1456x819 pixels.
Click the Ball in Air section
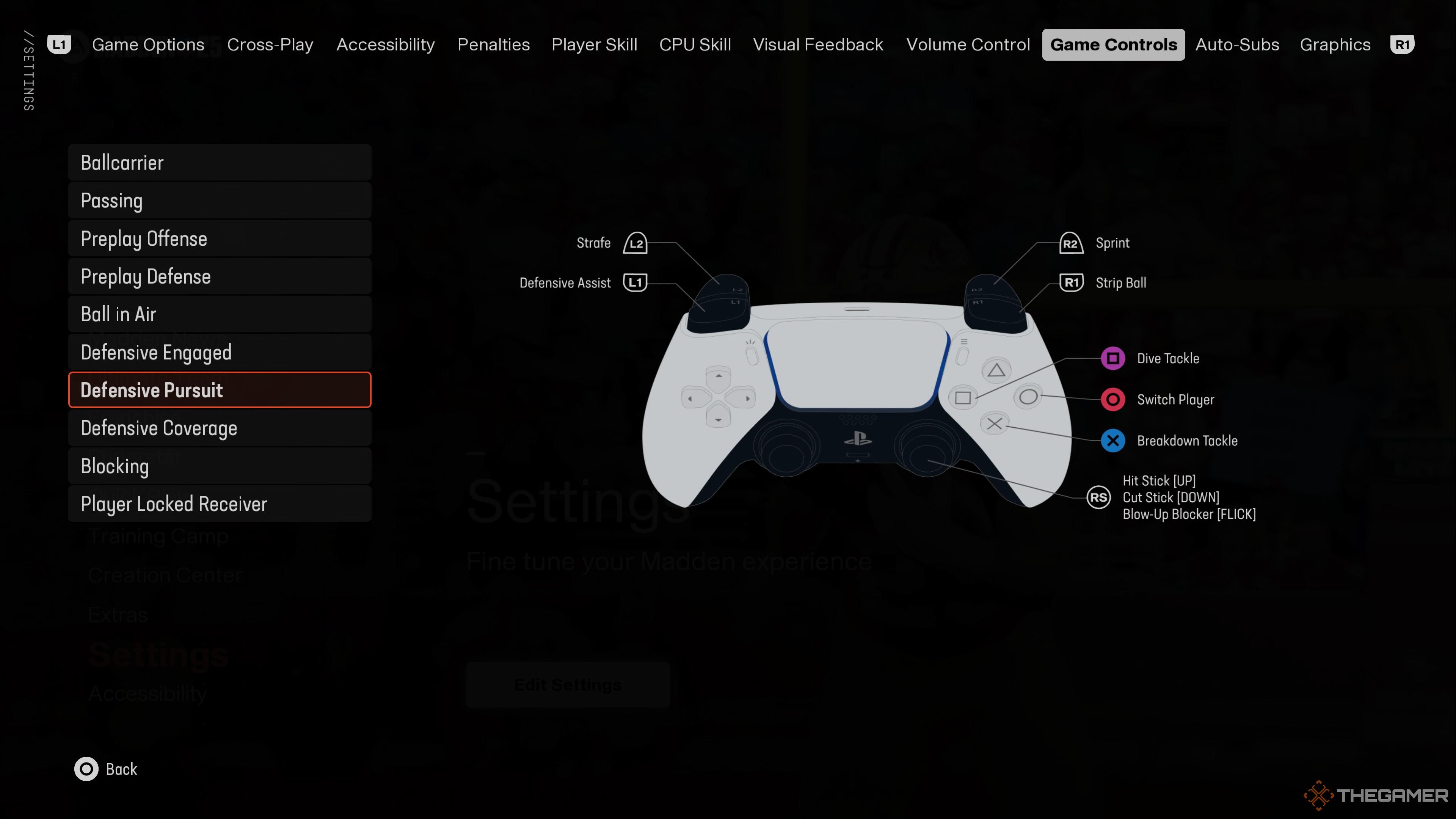[220, 314]
